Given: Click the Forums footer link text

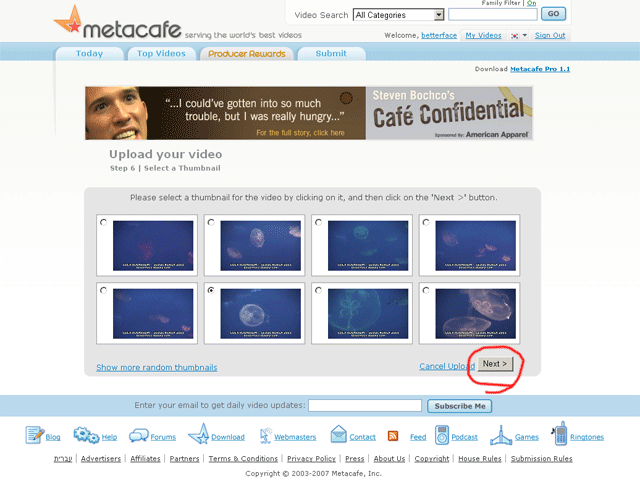Looking at the screenshot, I should tap(163, 437).
